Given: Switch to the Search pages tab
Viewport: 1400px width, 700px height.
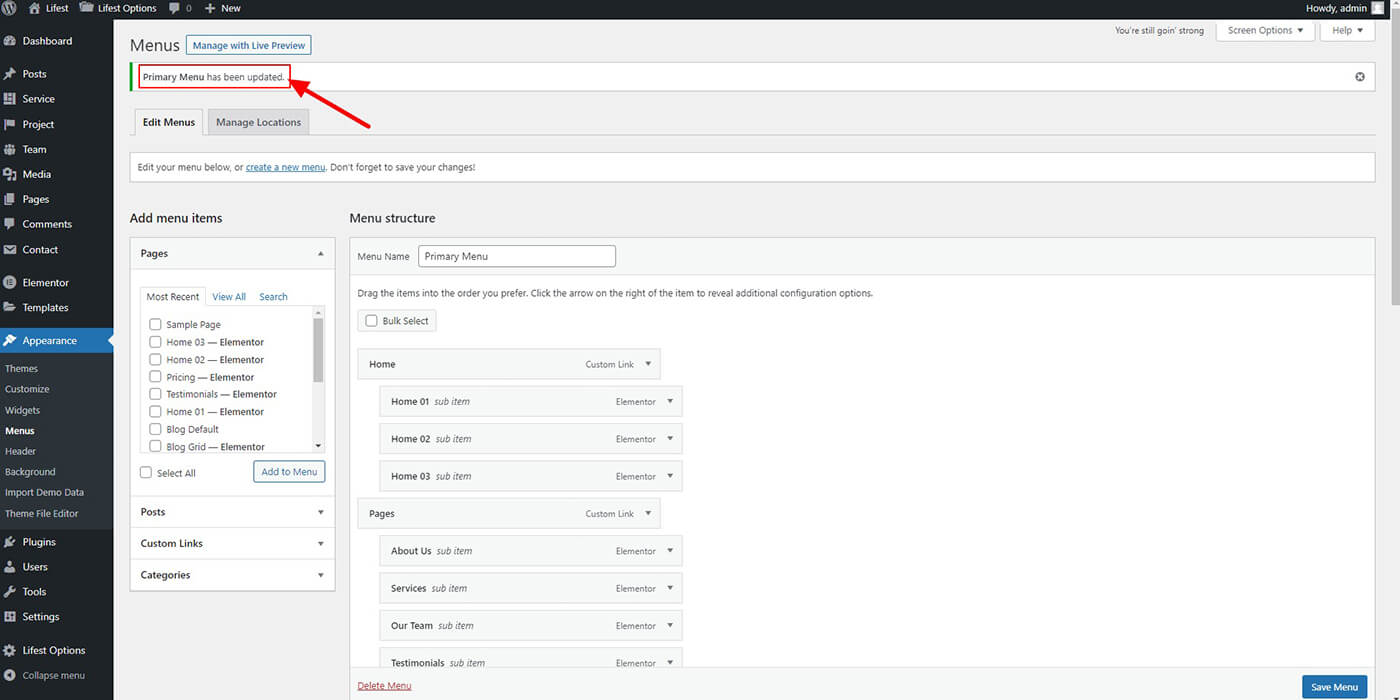Looking at the screenshot, I should coord(273,297).
